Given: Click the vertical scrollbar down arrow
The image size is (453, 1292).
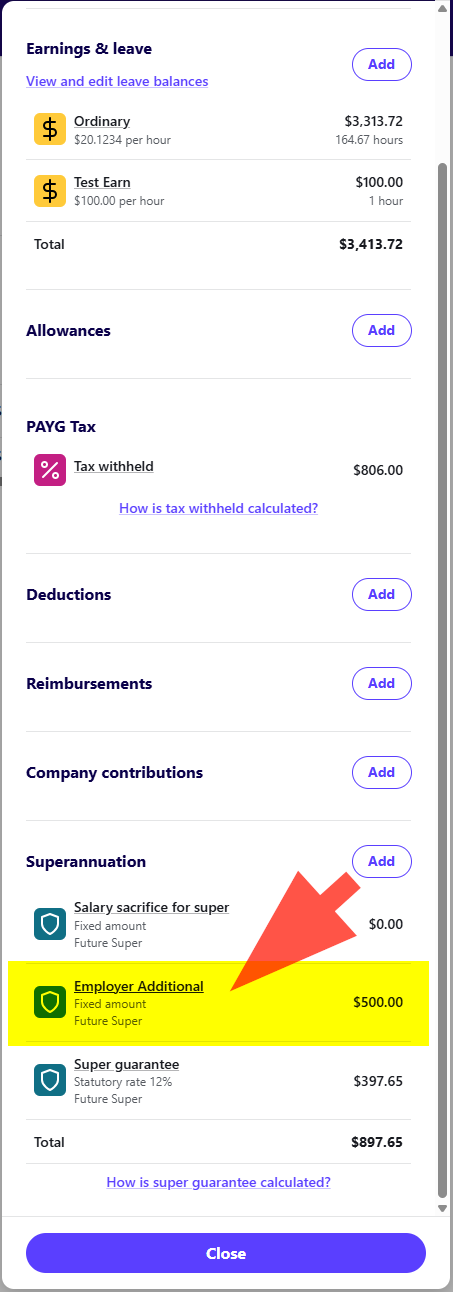Looking at the screenshot, I should click(443, 1208).
